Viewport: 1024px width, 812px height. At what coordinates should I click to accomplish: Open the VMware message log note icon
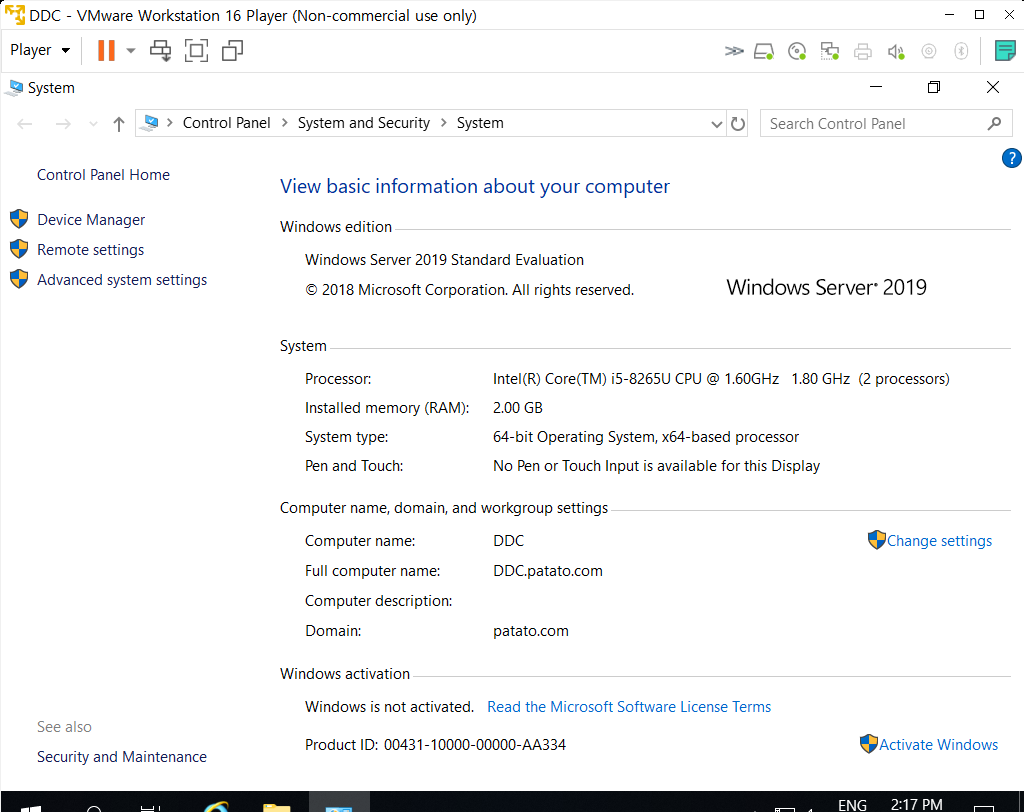click(1005, 50)
